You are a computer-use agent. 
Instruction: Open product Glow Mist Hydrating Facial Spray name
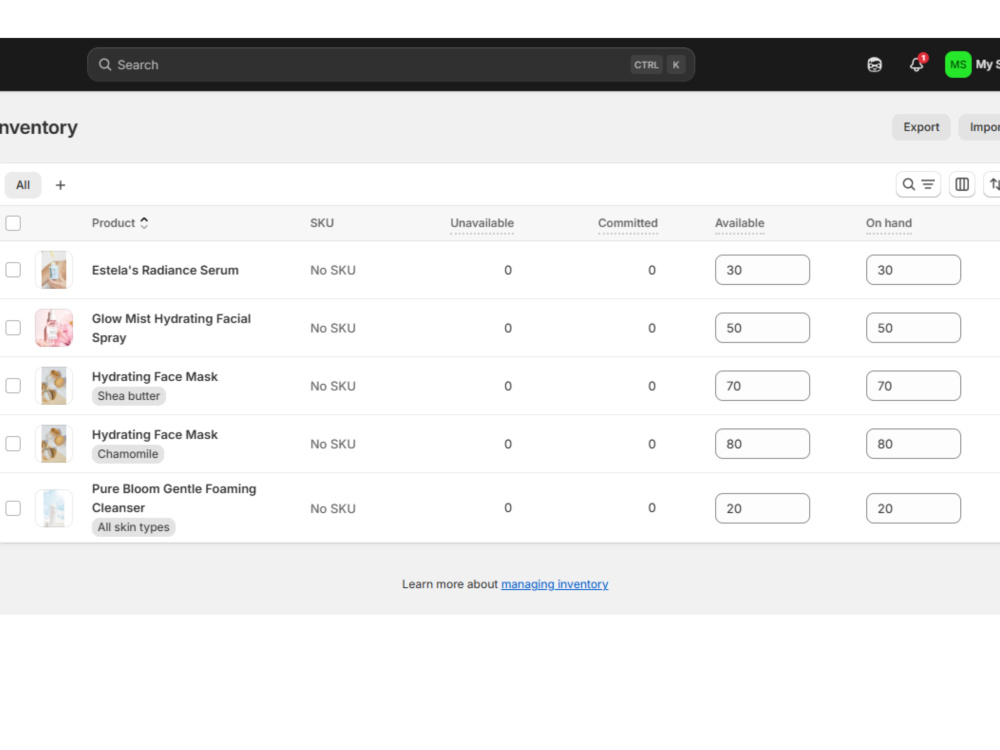(172, 328)
